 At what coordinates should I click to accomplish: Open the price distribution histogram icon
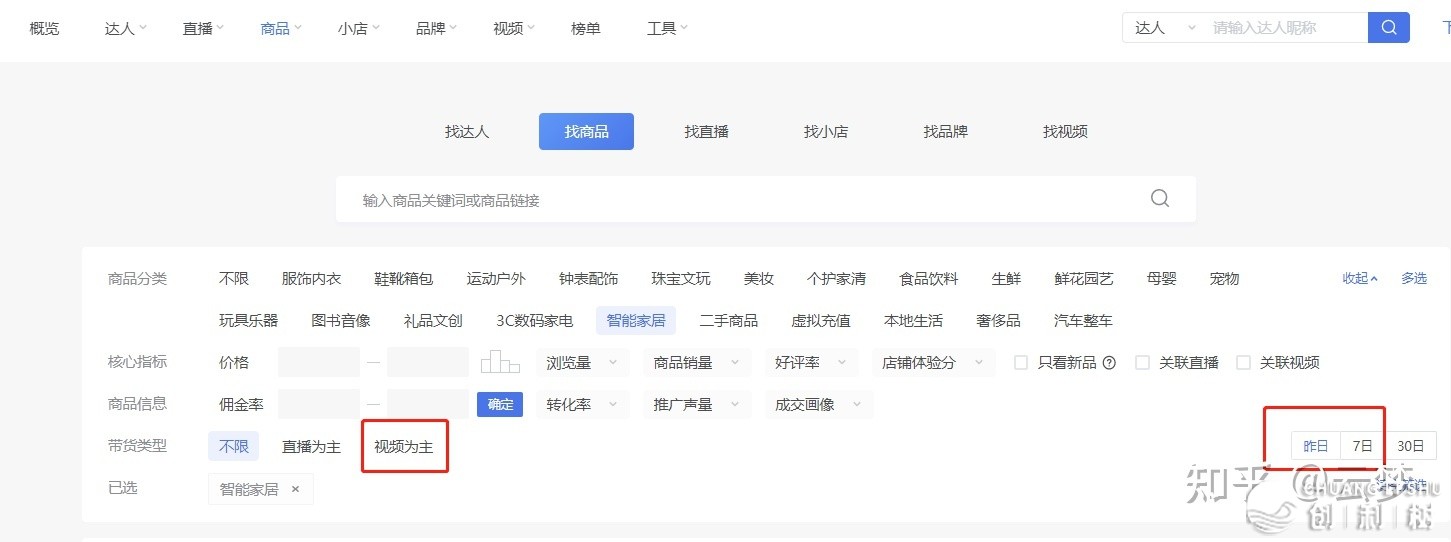501,362
